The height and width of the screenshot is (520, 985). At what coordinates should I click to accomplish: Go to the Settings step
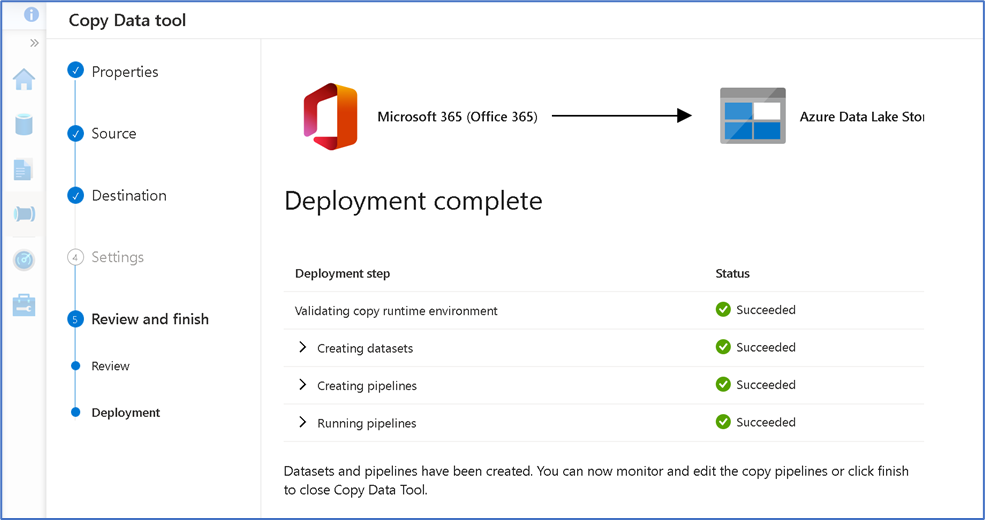(117, 257)
